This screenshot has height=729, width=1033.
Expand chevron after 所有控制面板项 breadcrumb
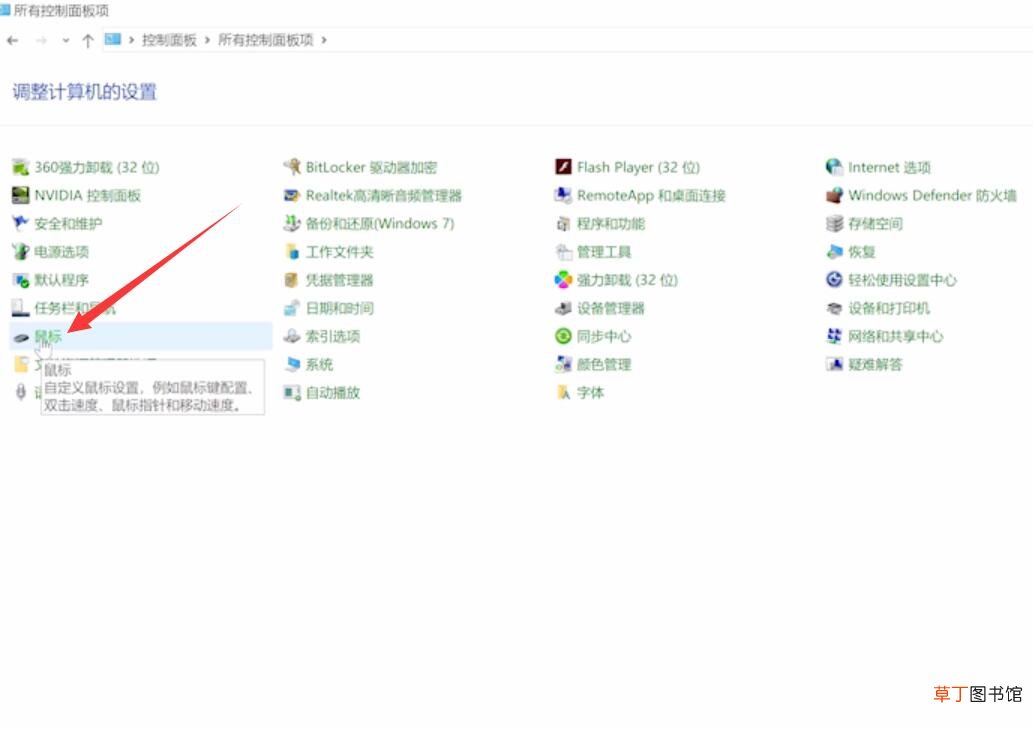[323, 40]
